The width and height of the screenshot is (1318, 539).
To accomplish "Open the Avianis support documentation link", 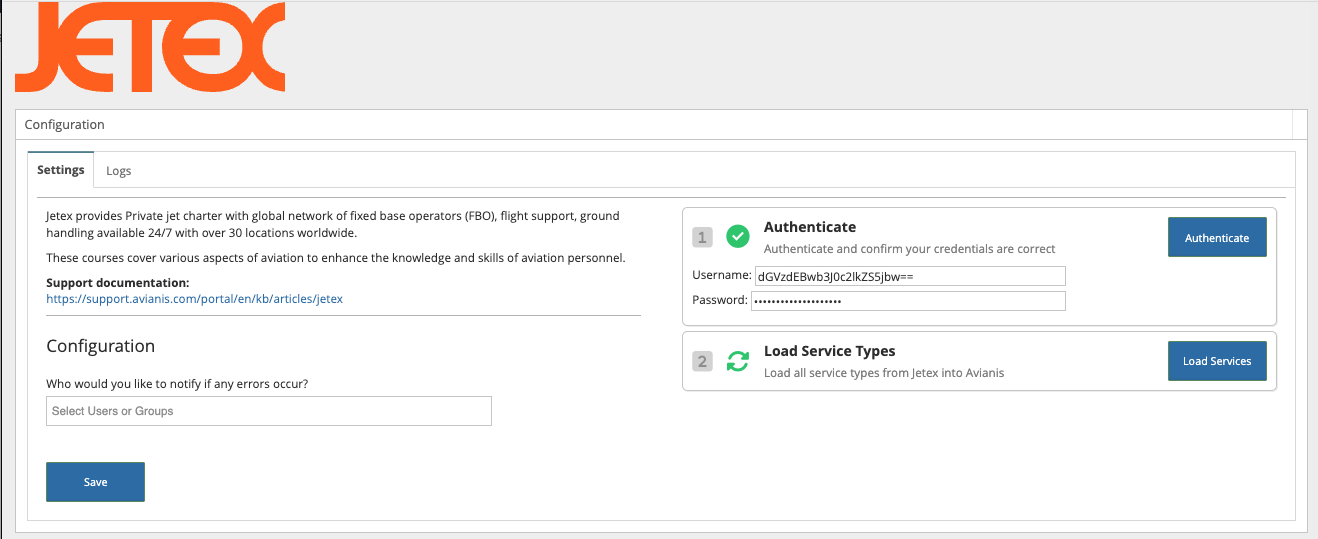I will click(194, 299).
